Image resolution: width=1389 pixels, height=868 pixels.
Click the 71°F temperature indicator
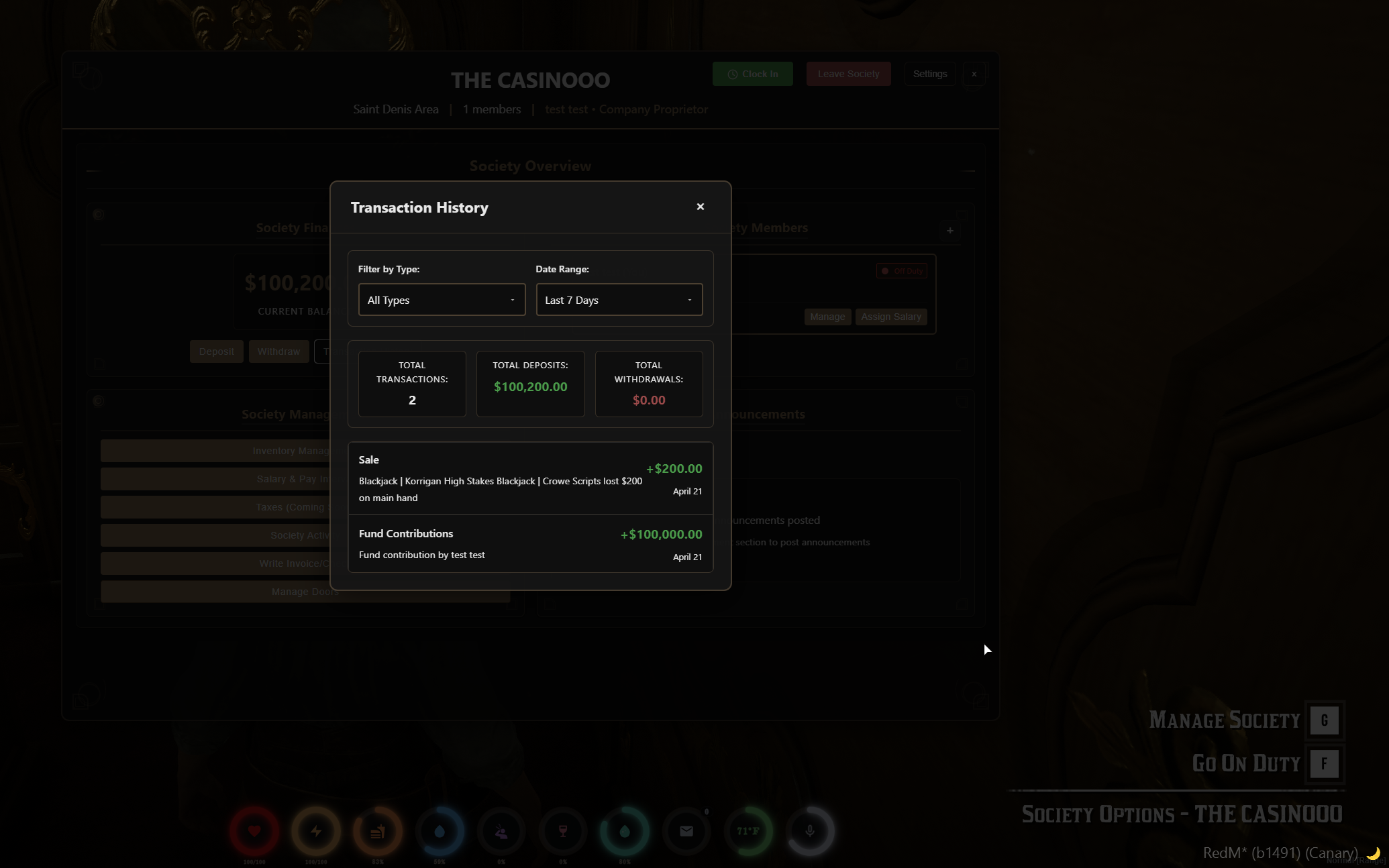coord(748,831)
